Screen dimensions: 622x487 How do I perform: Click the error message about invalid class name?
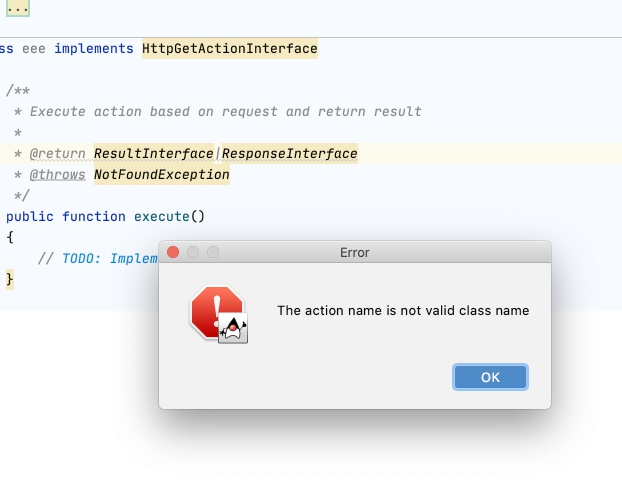403,311
